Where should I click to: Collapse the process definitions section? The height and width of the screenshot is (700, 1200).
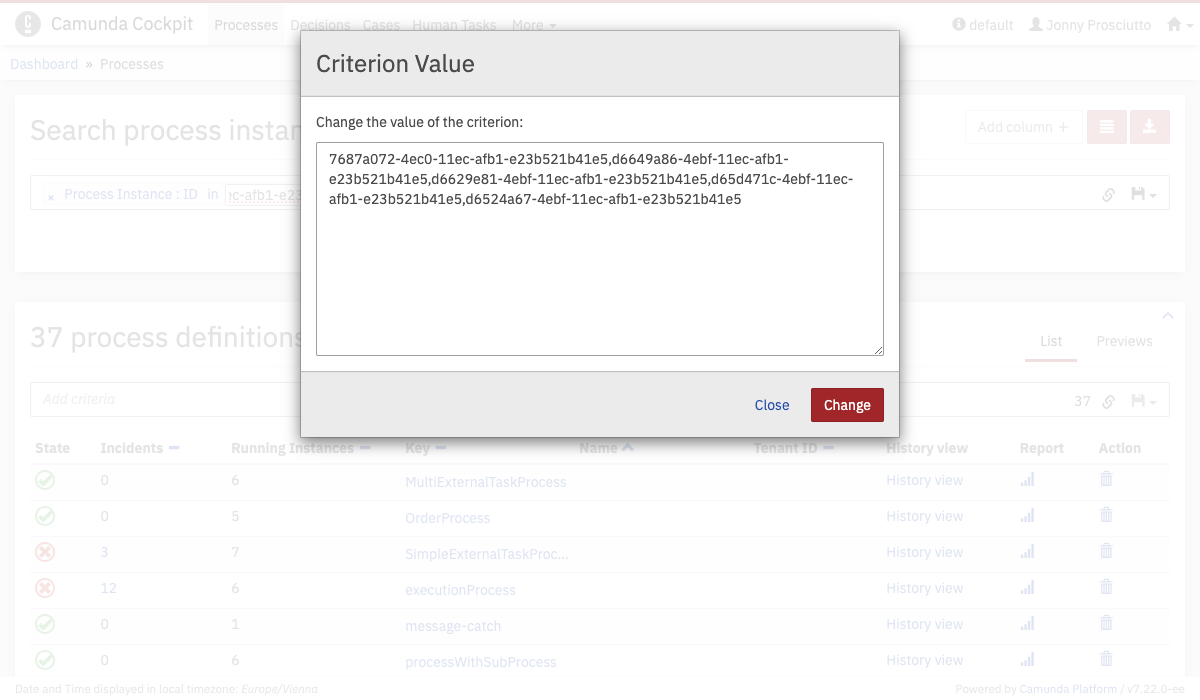[1167, 316]
